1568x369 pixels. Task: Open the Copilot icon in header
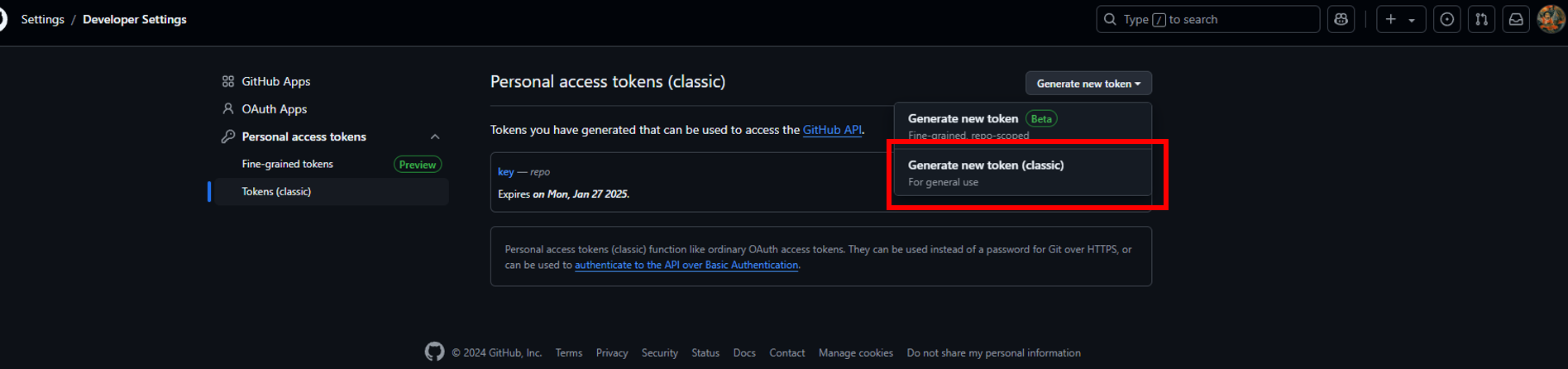click(x=1341, y=19)
